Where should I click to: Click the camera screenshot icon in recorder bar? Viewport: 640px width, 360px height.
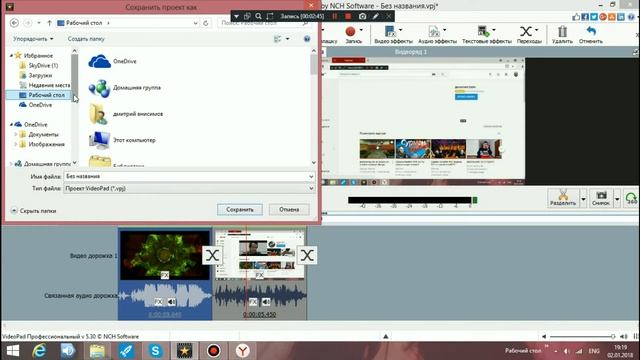[362, 16]
